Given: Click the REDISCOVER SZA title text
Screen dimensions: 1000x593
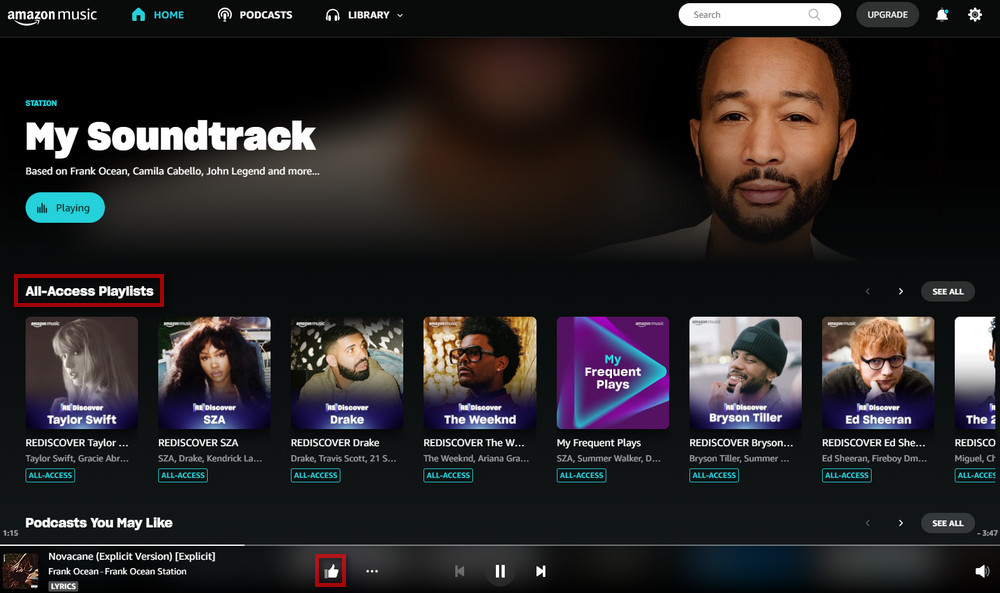Looking at the screenshot, I should pyautogui.click(x=198, y=443).
